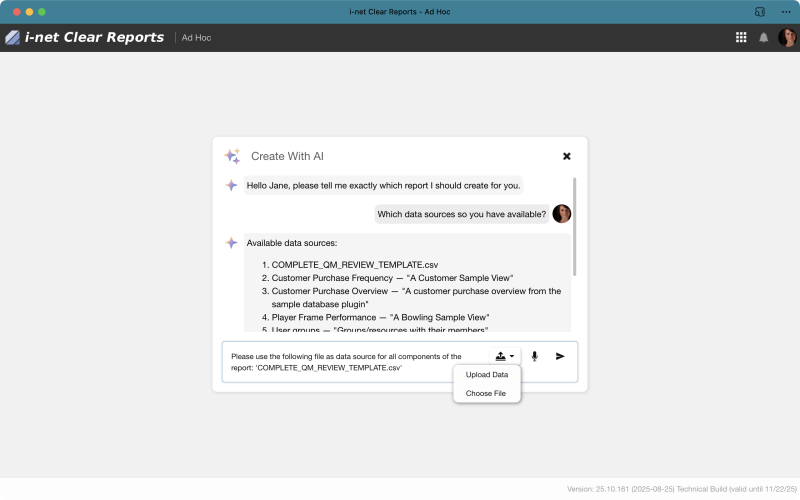Open the user profile avatar menu
Viewport: 800px width, 500px height.
click(787, 38)
